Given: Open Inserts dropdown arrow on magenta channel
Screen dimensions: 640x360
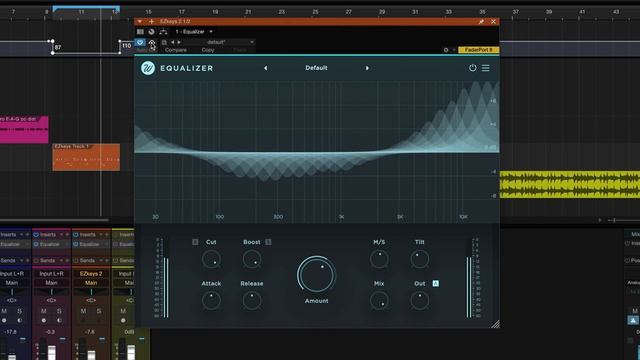Looking at the screenshot, I should pos(62,235).
